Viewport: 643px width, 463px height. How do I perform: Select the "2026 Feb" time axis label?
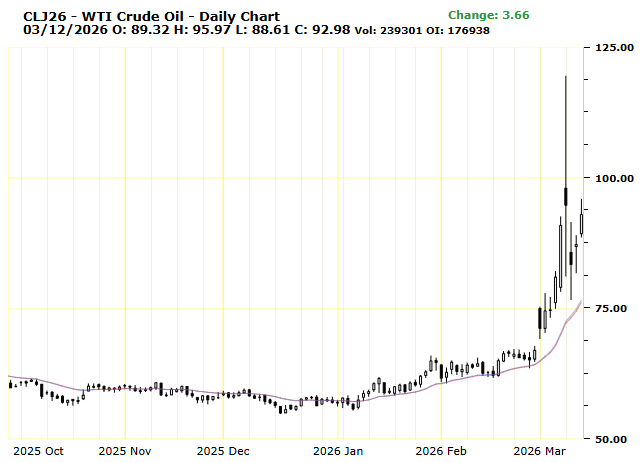click(441, 451)
